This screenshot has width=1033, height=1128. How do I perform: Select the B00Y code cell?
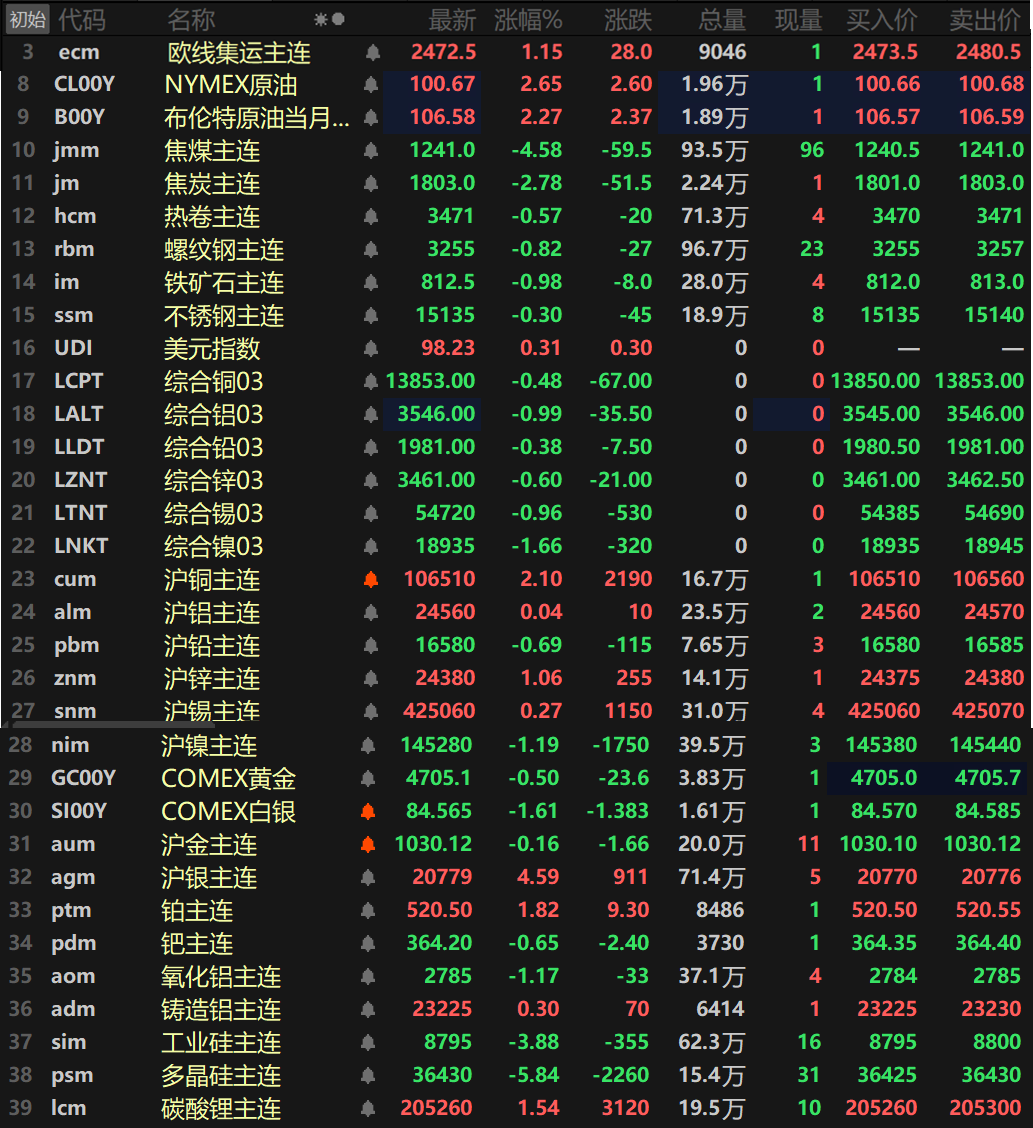click(79, 117)
